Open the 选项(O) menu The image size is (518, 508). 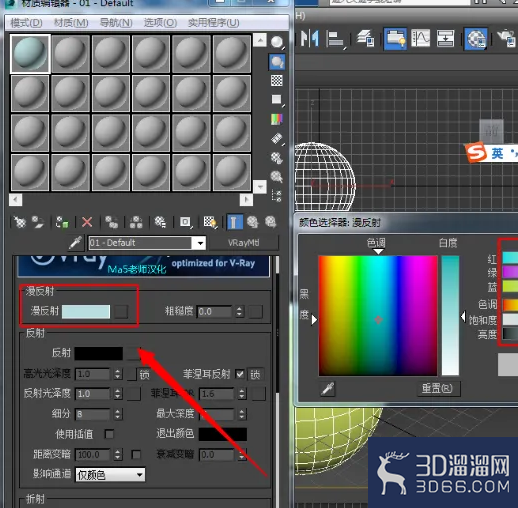point(160,23)
